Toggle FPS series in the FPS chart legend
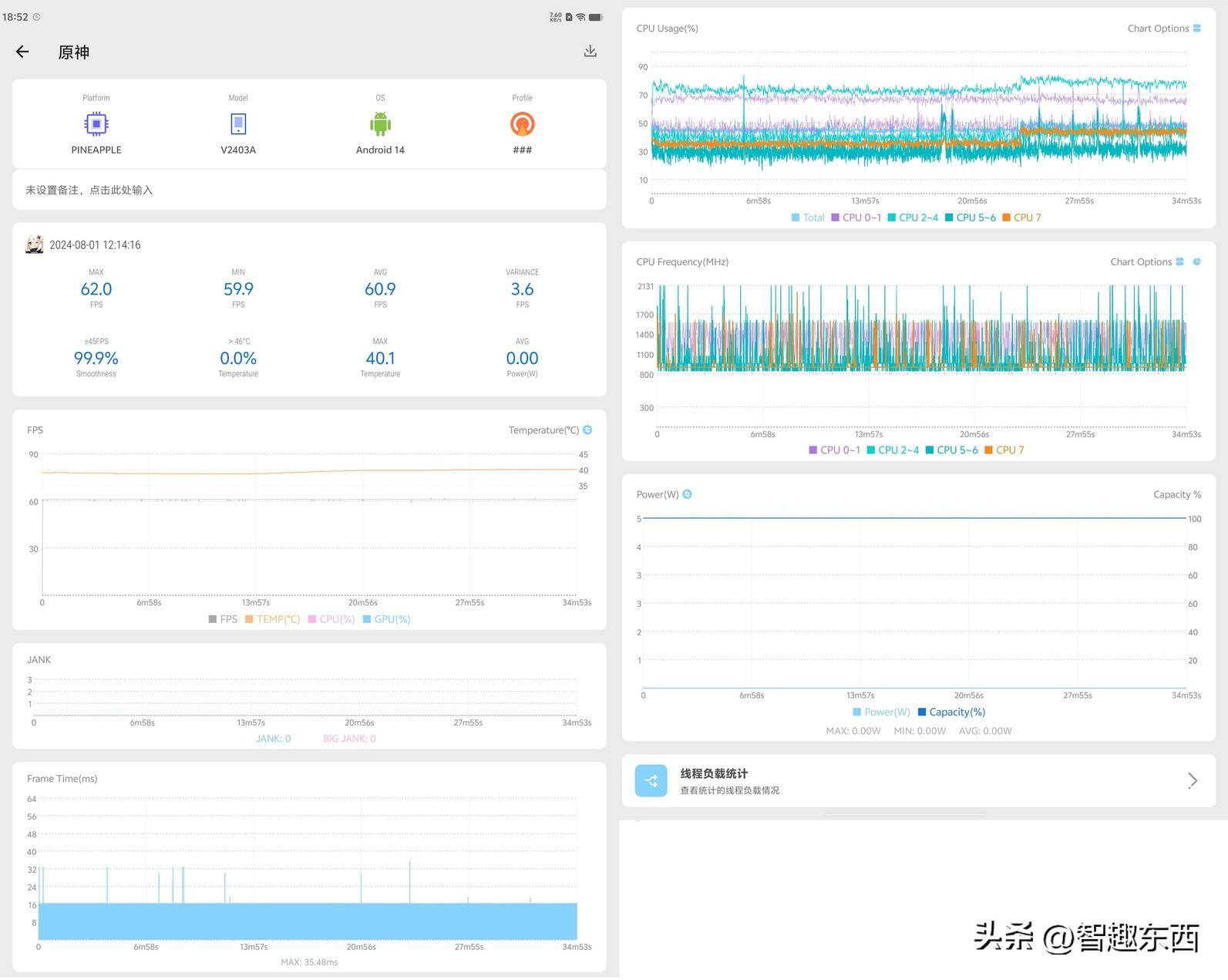Screen dimensions: 1228x980 (x=223, y=619)
